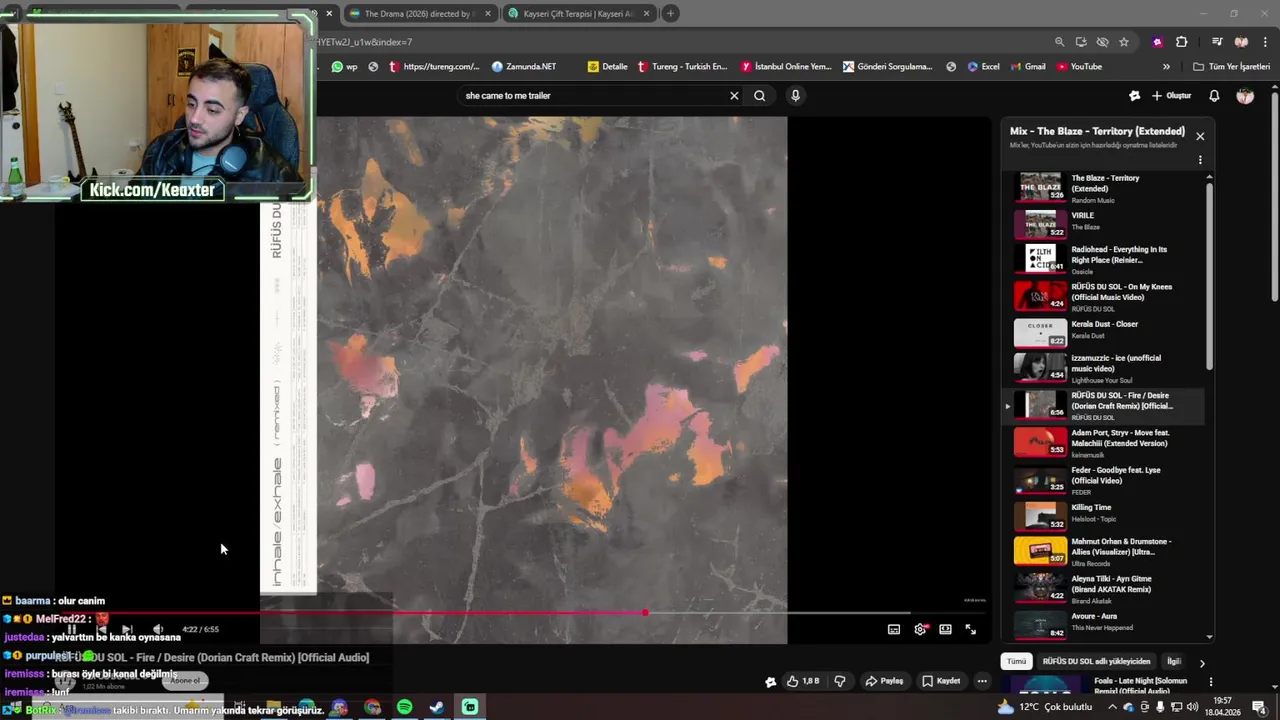Expand hidden bookmarks with double chevron
The image size is (1280, 720).
(1166, 67)
